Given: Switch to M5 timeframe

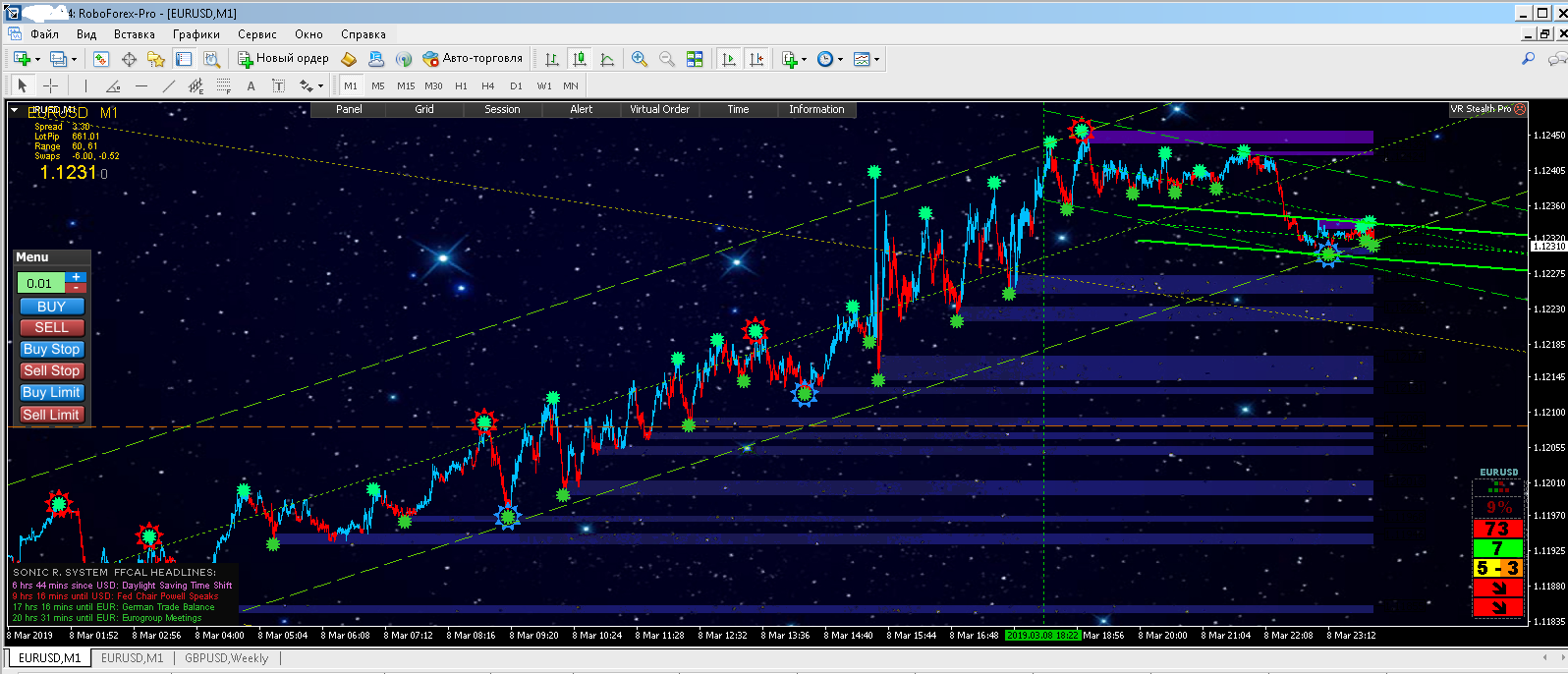Looking at the screenshot, I should point(378,85).
